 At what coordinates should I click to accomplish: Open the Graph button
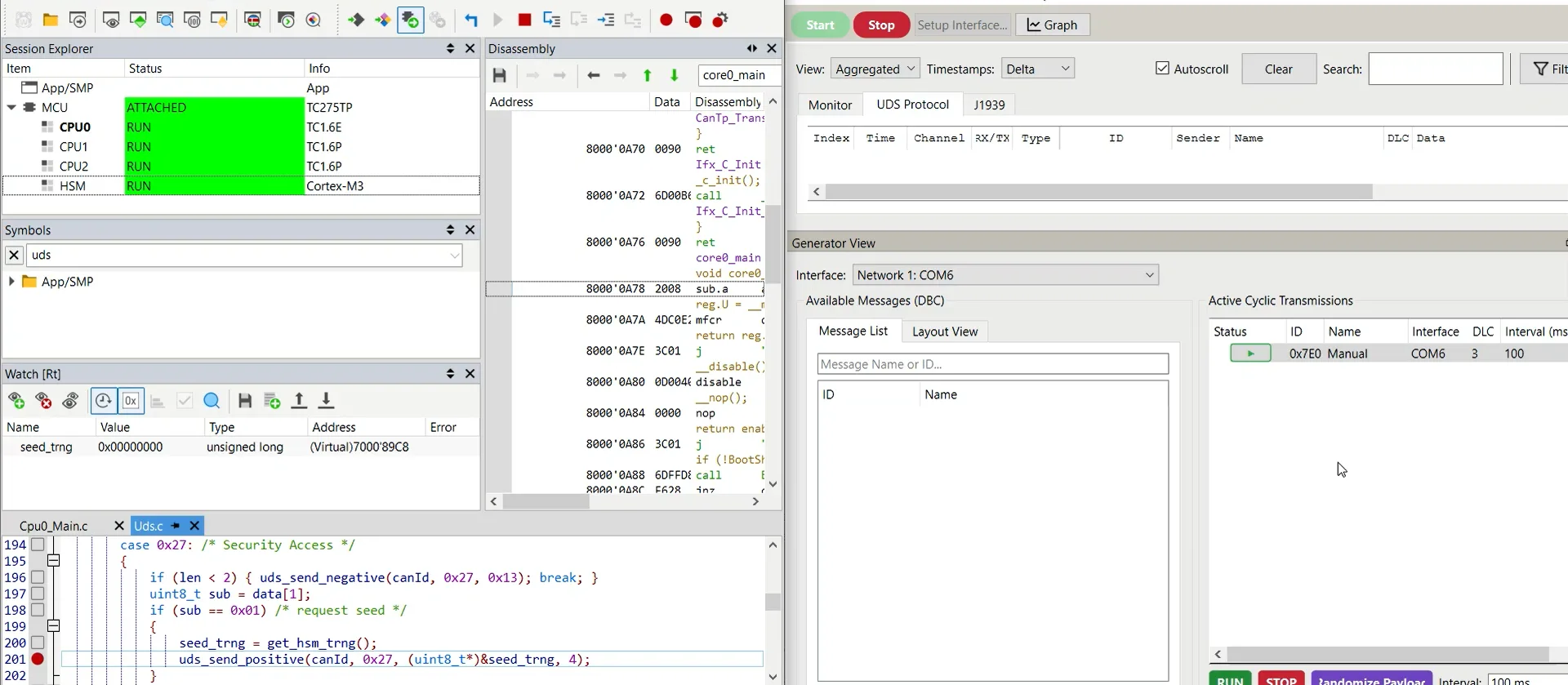1053,25
